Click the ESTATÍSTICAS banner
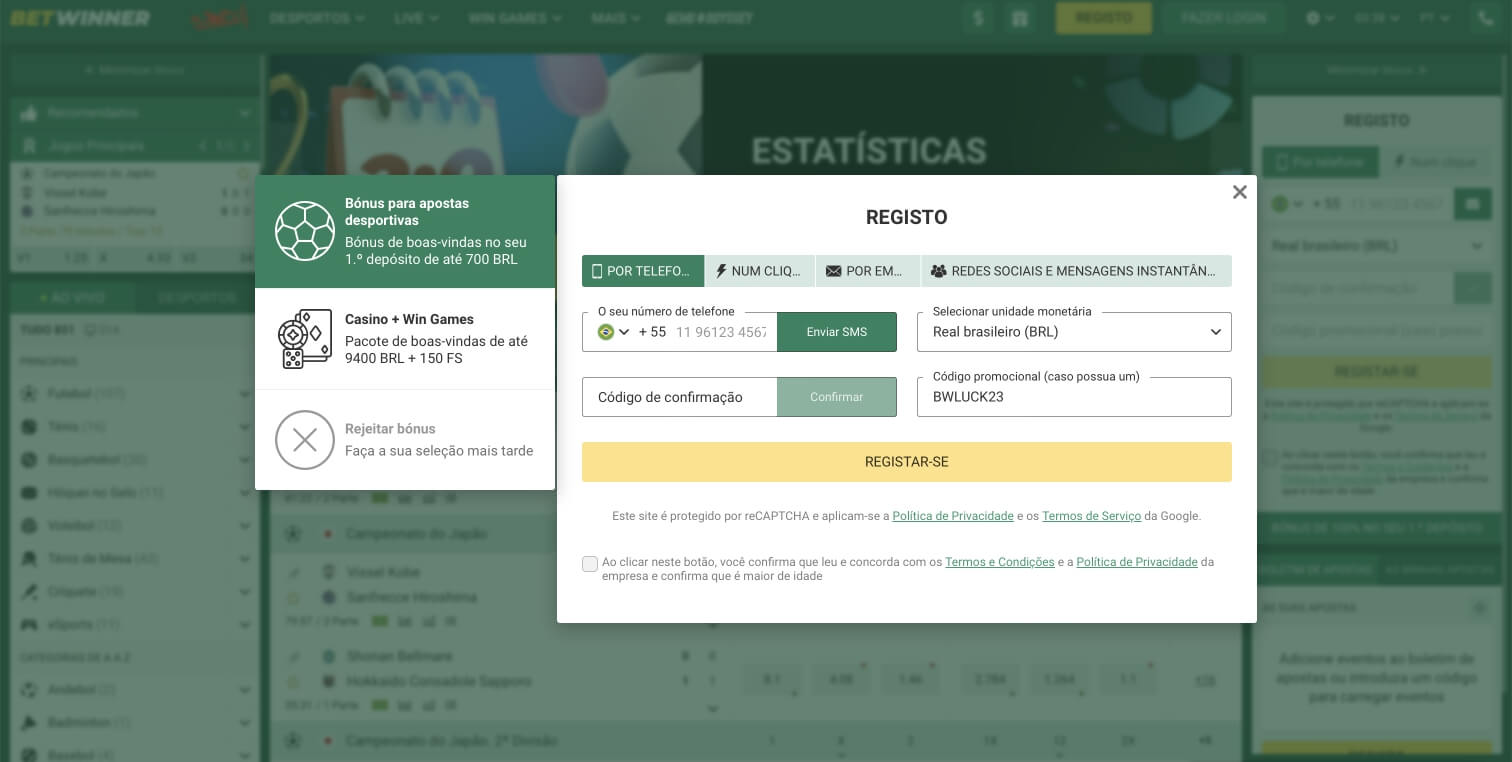This screenshot has height=762, width=1512. click(869, 152)
